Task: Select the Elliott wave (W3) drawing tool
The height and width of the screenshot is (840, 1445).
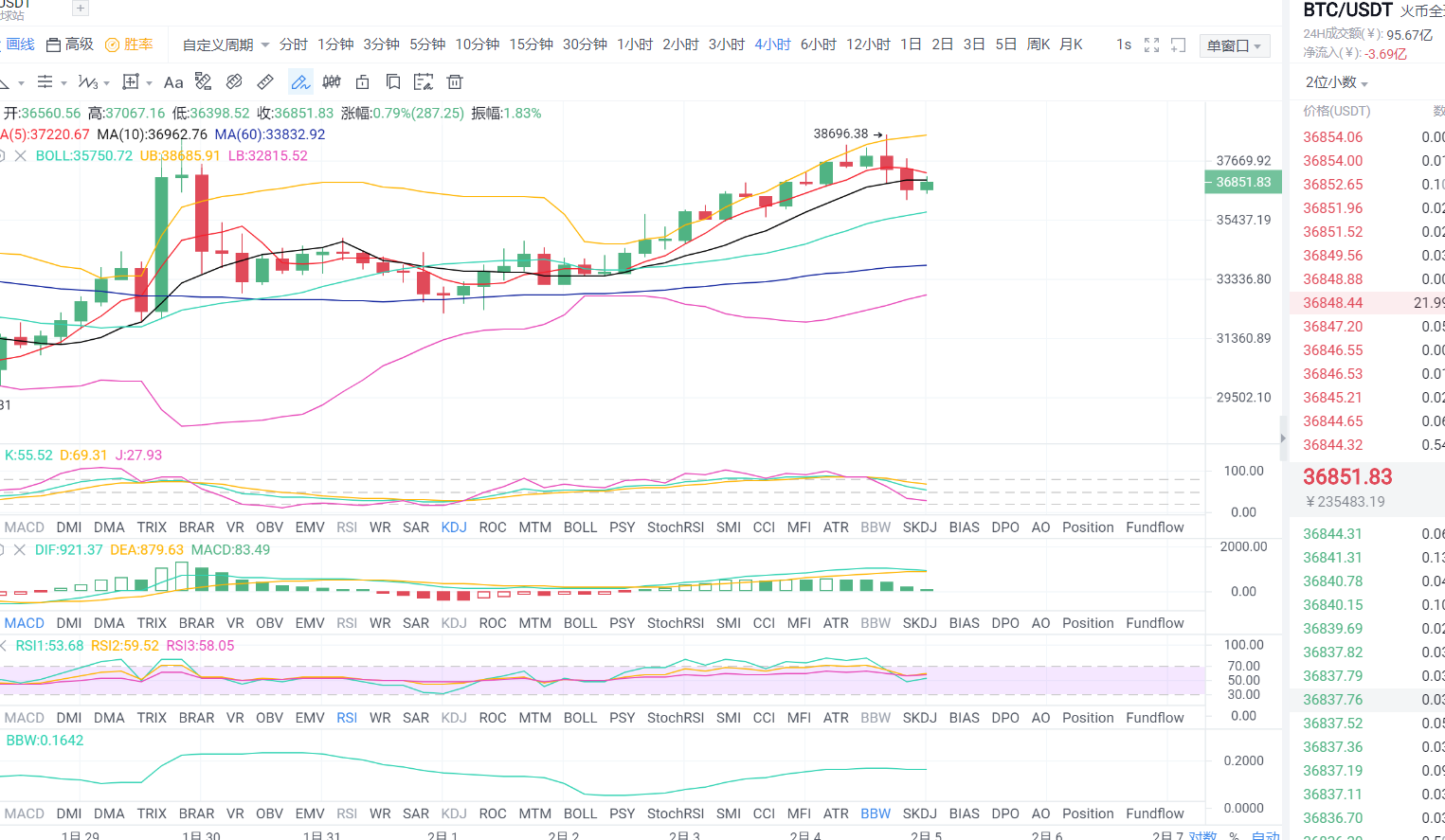Action: (88, 81)
